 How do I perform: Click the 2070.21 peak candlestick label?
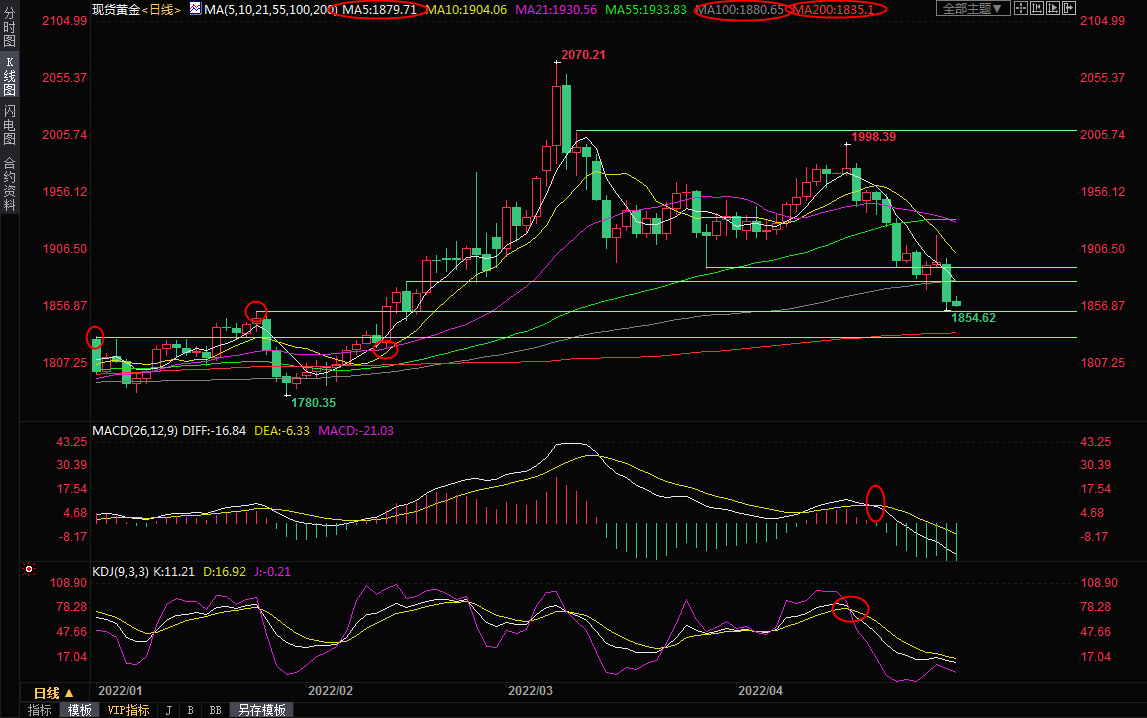pyautogui.click(x=583, y=54)
